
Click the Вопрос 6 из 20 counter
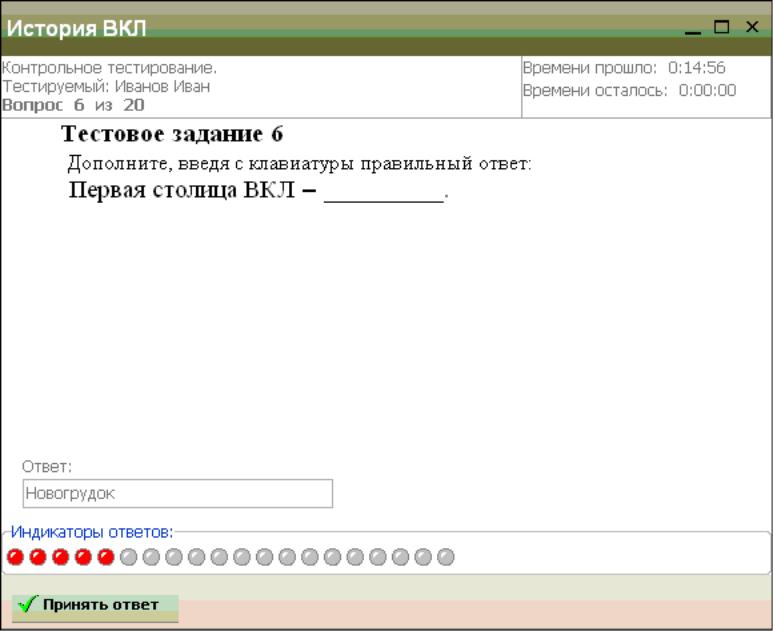tap(73, 105)
